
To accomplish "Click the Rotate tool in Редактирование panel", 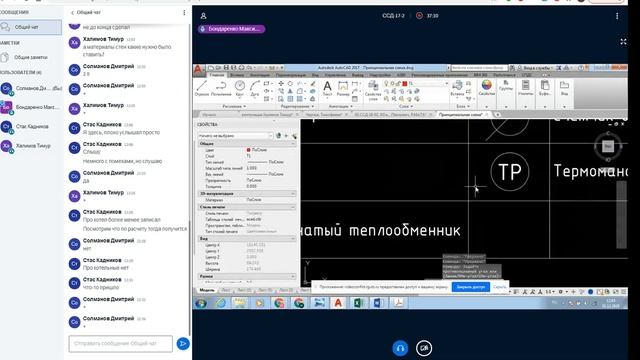I will pos(290,84).
